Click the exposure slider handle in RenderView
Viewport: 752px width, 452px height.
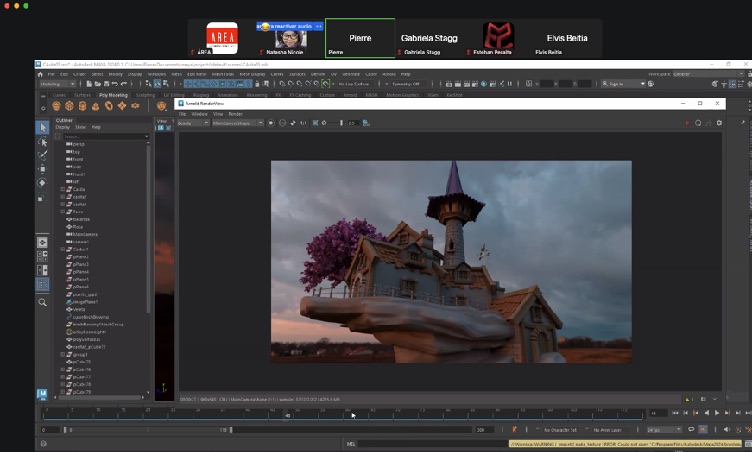point(341,123)
